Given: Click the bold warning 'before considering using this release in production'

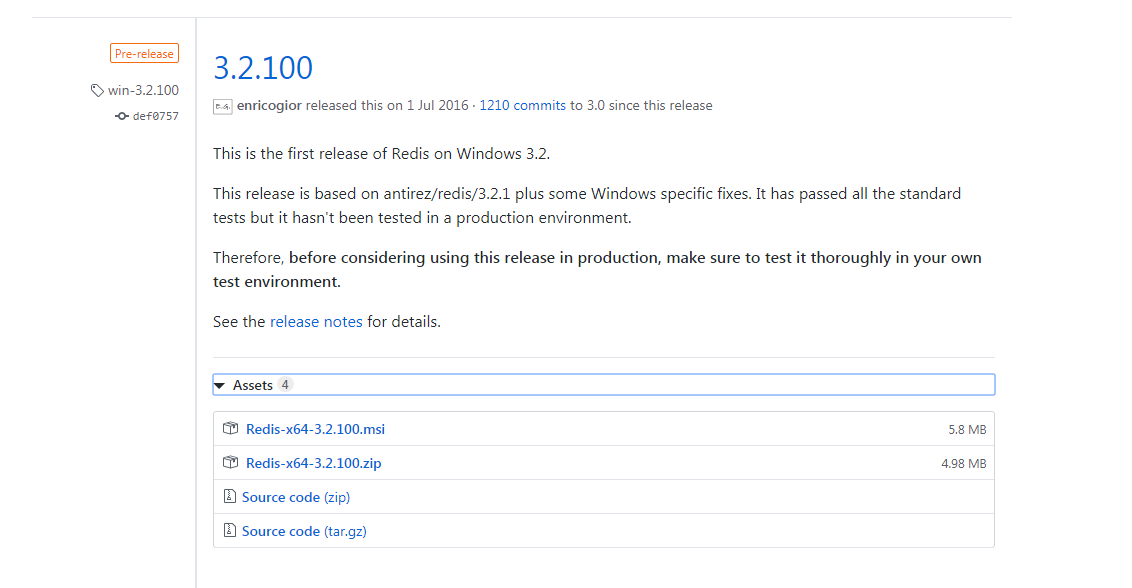Looking at the screenshot, I should click(474, 258).
